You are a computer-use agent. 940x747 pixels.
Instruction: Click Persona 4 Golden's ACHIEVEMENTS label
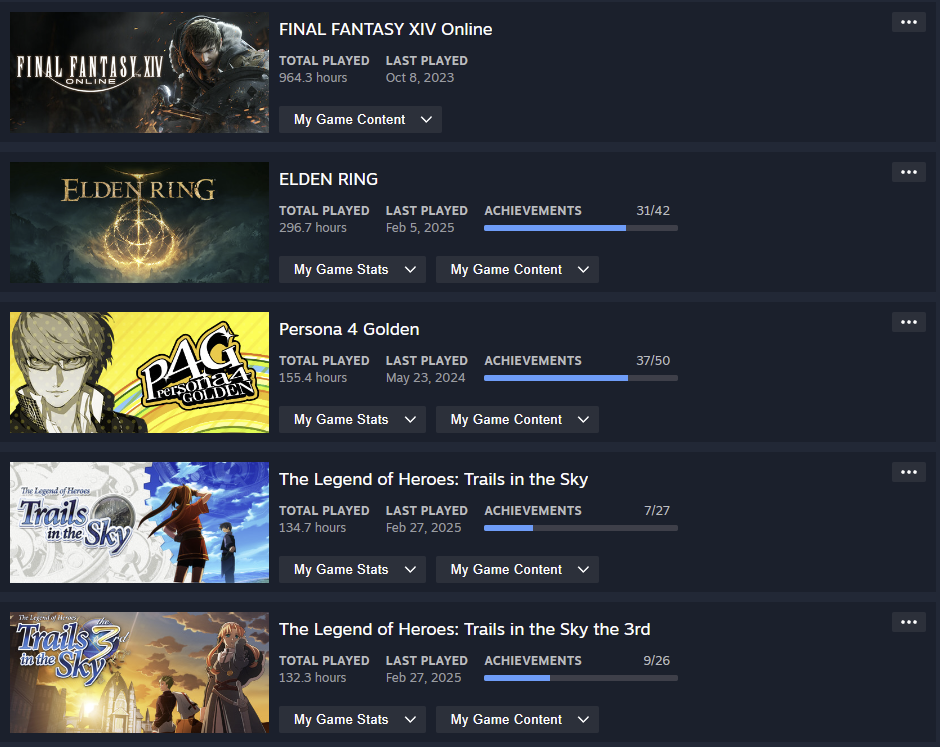533,360
